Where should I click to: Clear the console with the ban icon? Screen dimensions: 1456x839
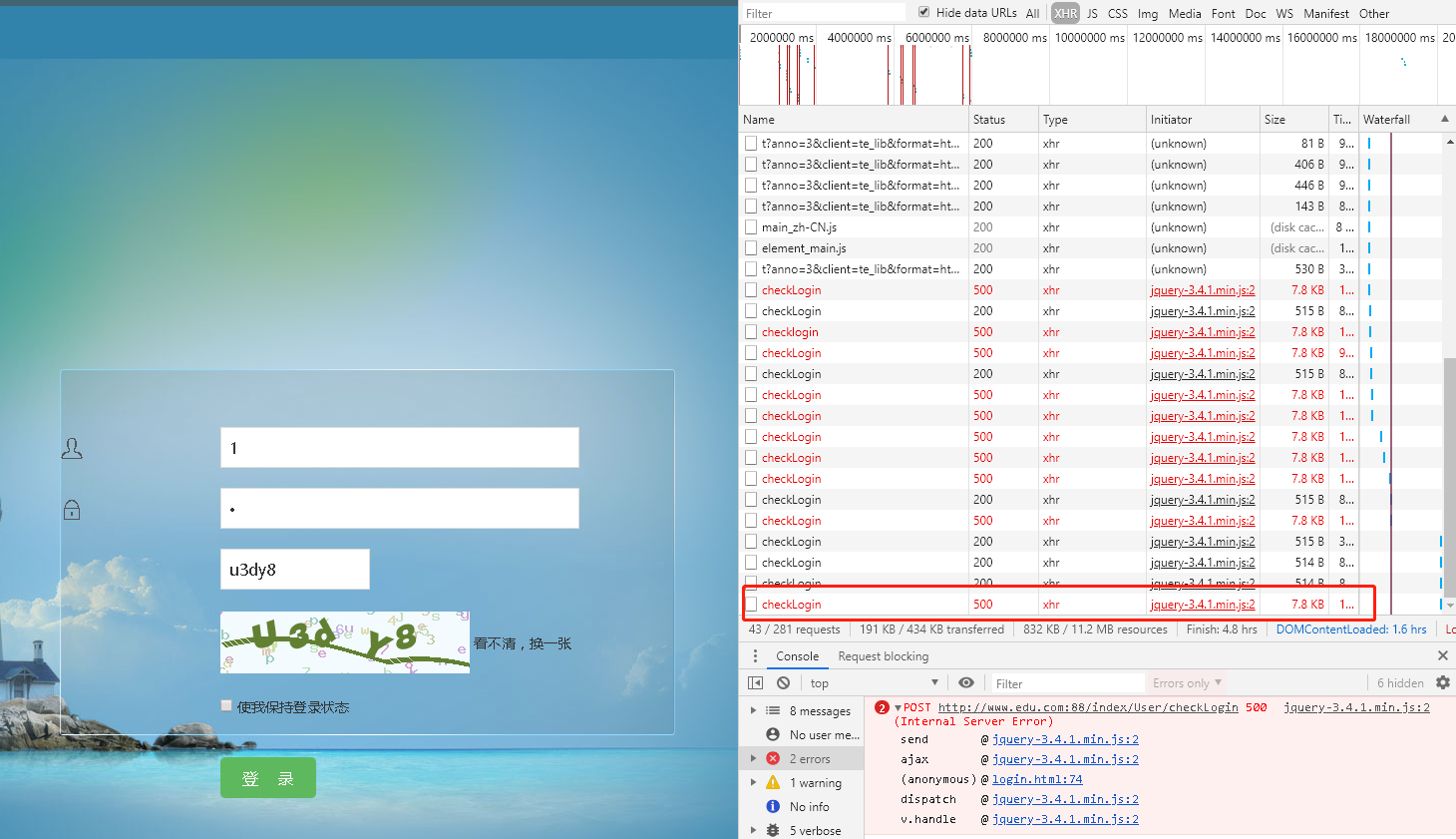pos(784,683)
